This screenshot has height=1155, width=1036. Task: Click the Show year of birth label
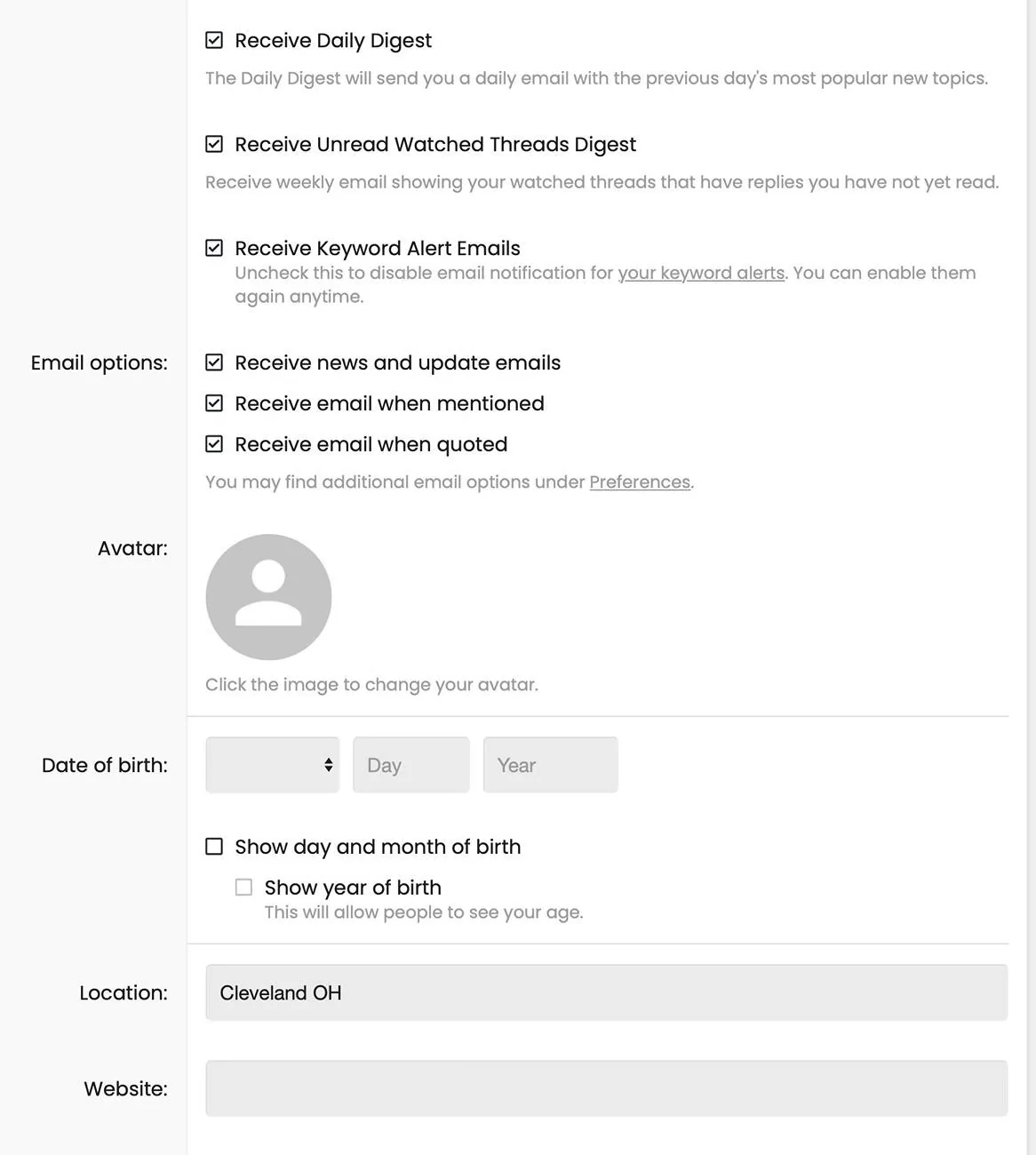(353, 888)
